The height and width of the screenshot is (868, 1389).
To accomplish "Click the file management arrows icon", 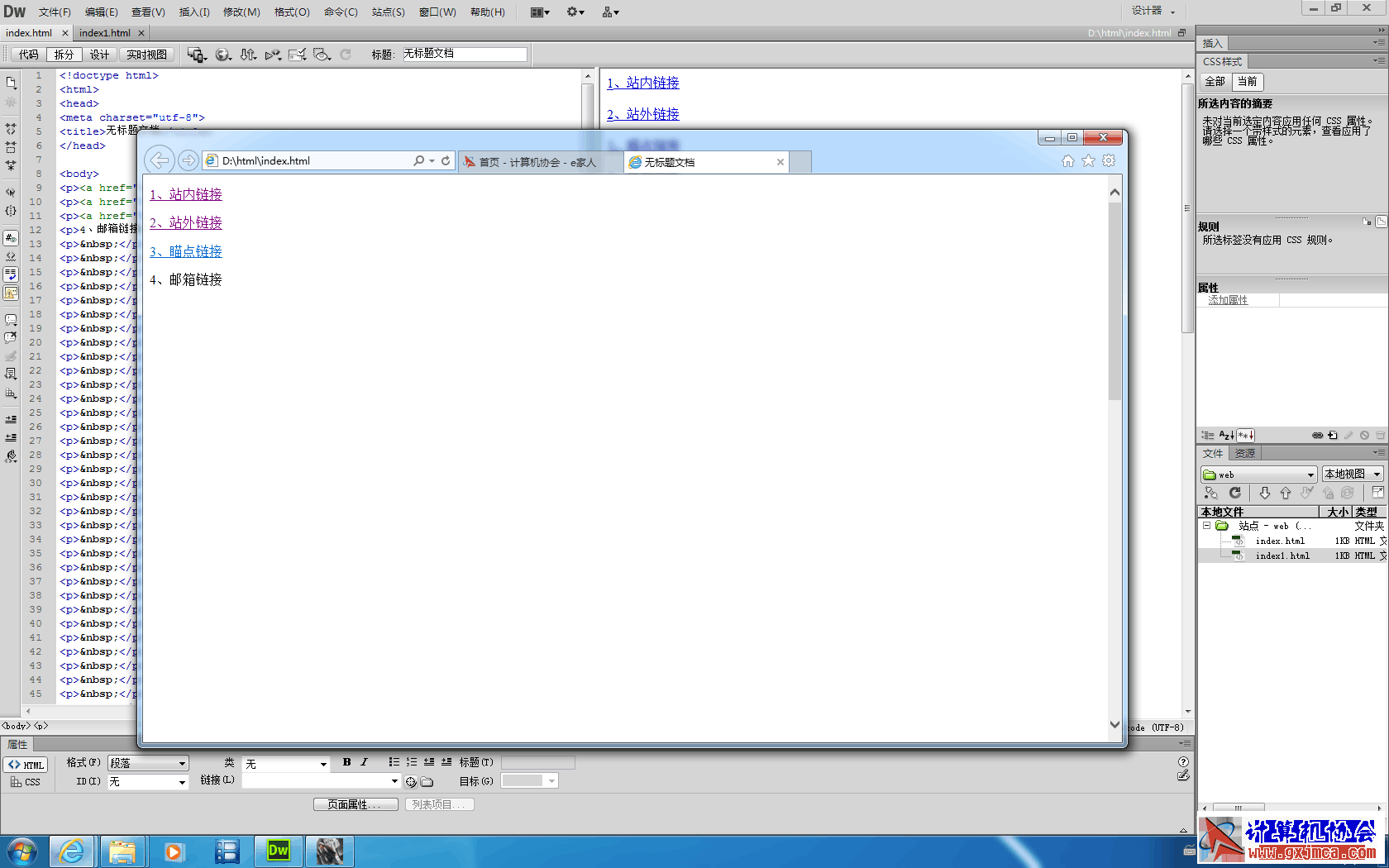I will [248, 55].
